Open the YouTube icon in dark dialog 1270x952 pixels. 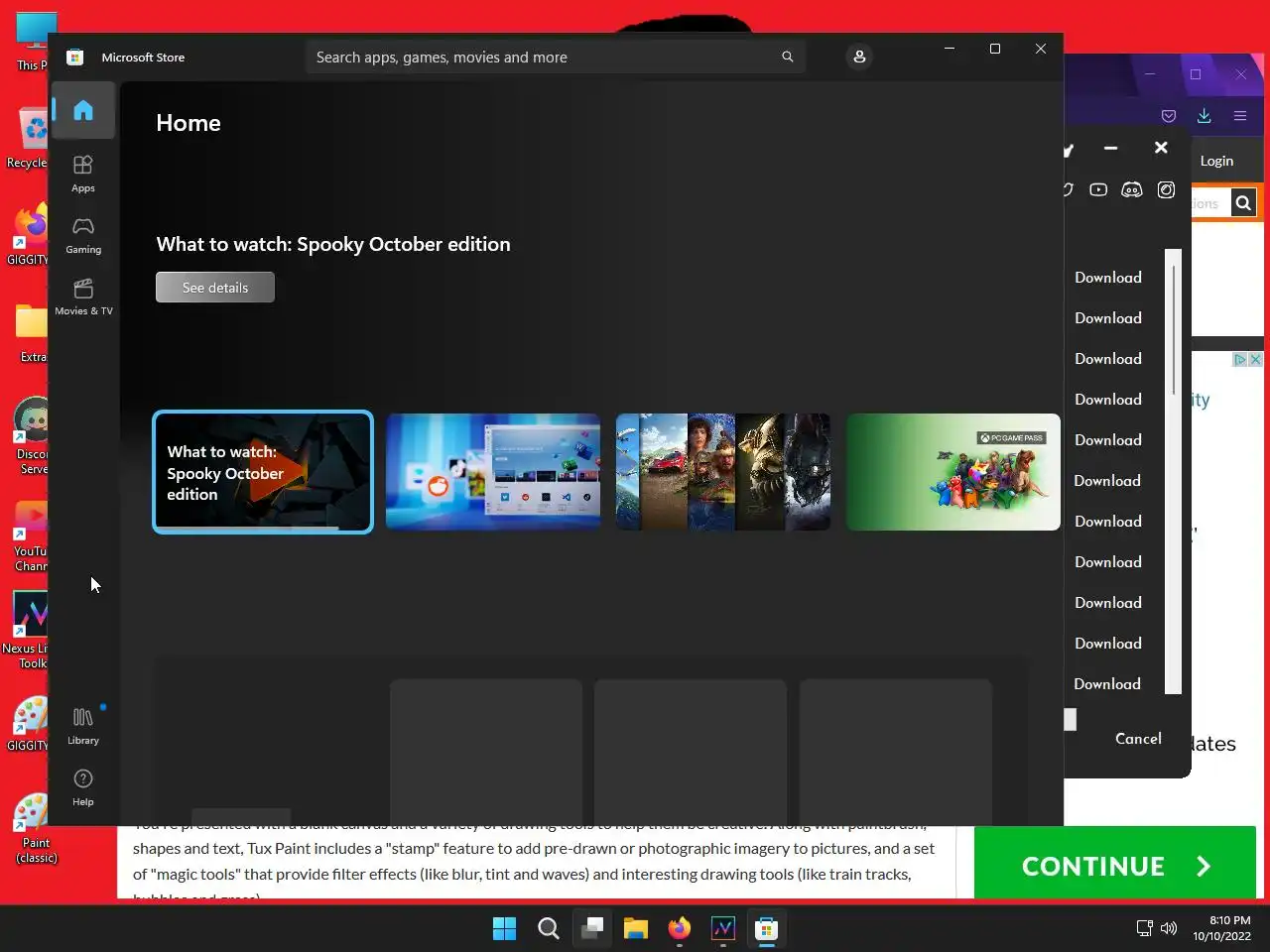pyautogui.click(x=1098, y=189)
